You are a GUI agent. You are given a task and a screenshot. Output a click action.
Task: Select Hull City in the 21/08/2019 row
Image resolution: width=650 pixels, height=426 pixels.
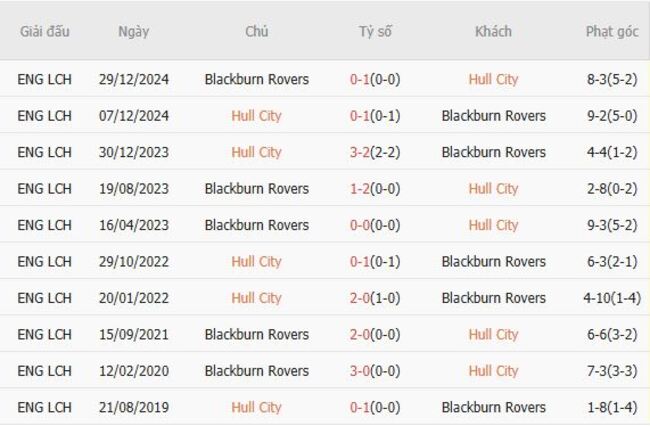[x=256, y=407]
